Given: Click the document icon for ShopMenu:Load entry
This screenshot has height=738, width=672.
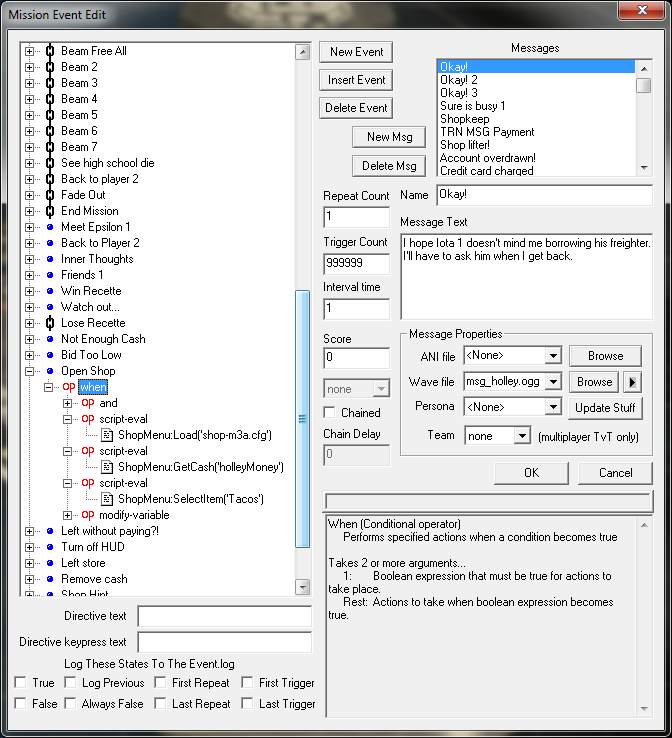Looking at the screenshot, I should [107, 435].
